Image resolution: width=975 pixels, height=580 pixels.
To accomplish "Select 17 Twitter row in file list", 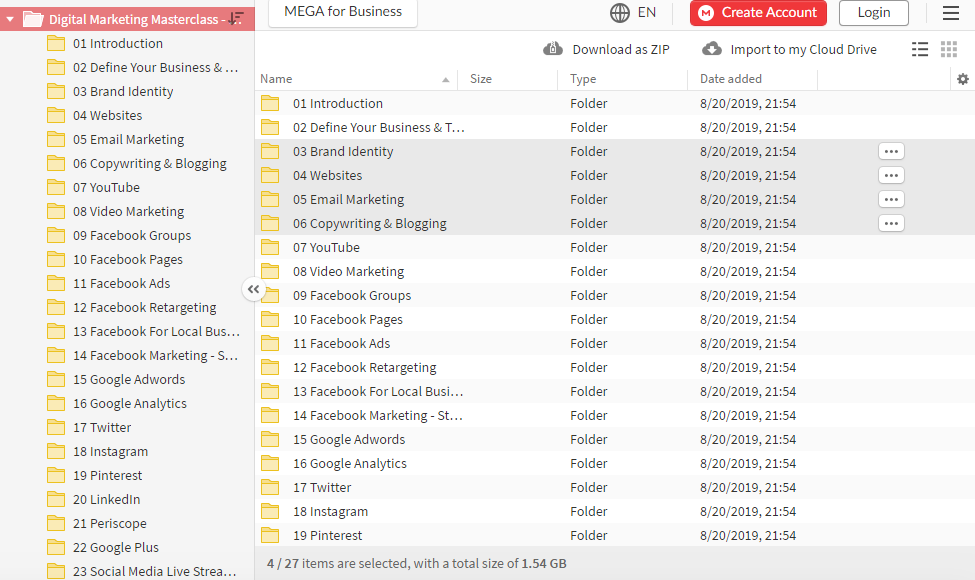I will tap(615, 487).
